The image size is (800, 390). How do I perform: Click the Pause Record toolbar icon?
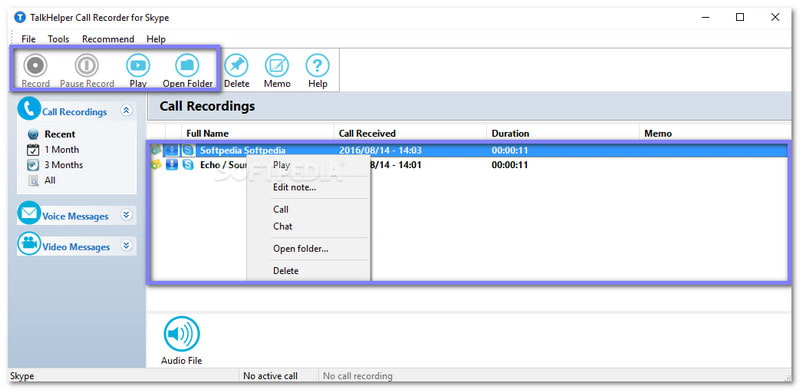pos(87,65)
